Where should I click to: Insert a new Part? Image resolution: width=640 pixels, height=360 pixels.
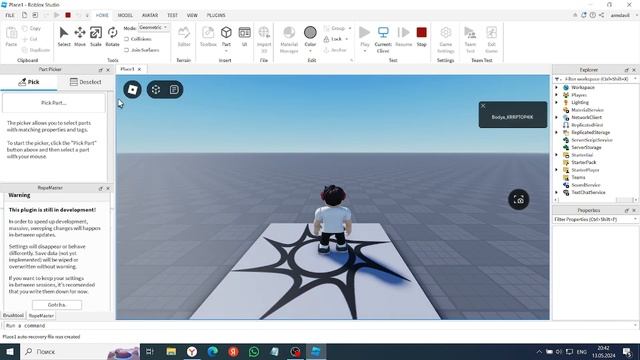pos(226,33)
